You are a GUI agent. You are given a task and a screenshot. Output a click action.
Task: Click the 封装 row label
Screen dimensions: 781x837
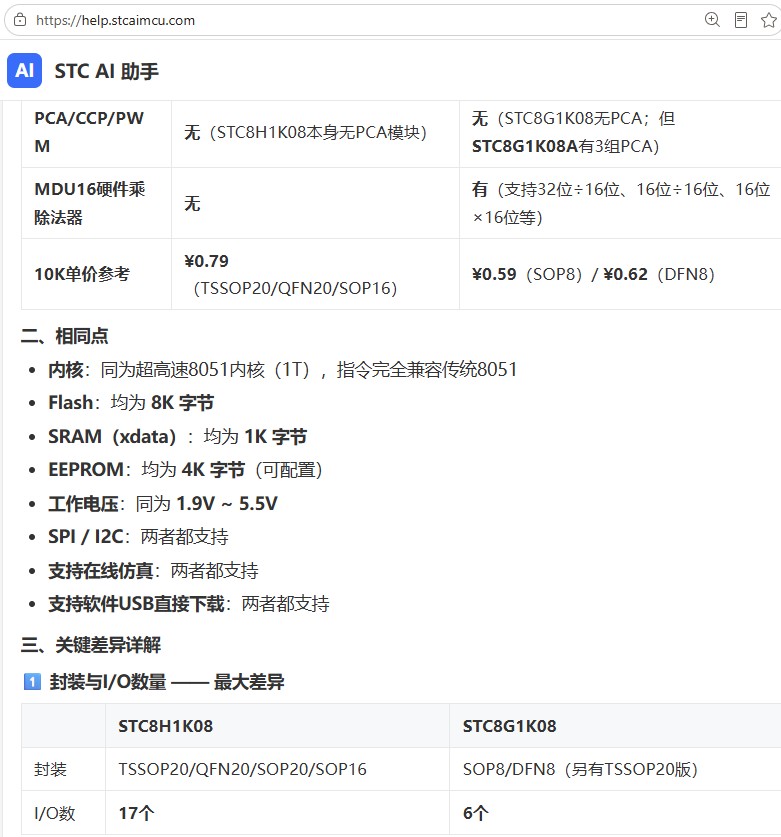(x=50, y=769)
